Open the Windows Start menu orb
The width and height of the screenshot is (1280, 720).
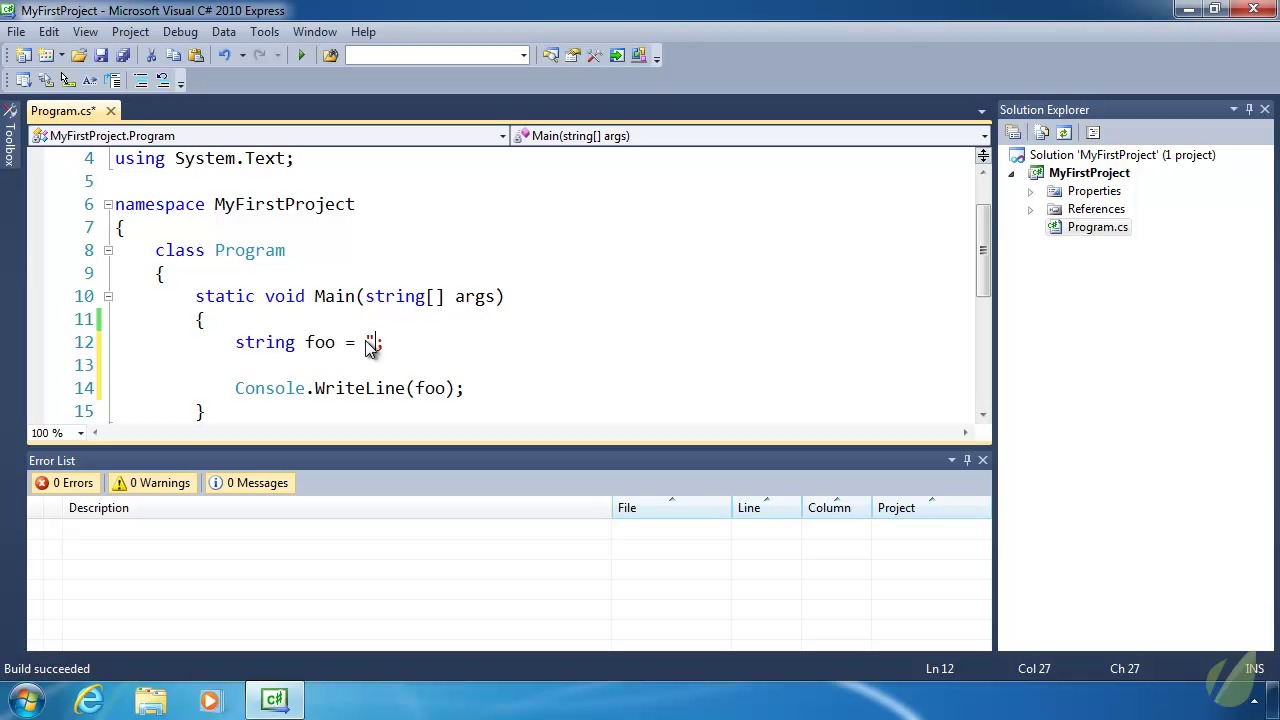point(27,699)
